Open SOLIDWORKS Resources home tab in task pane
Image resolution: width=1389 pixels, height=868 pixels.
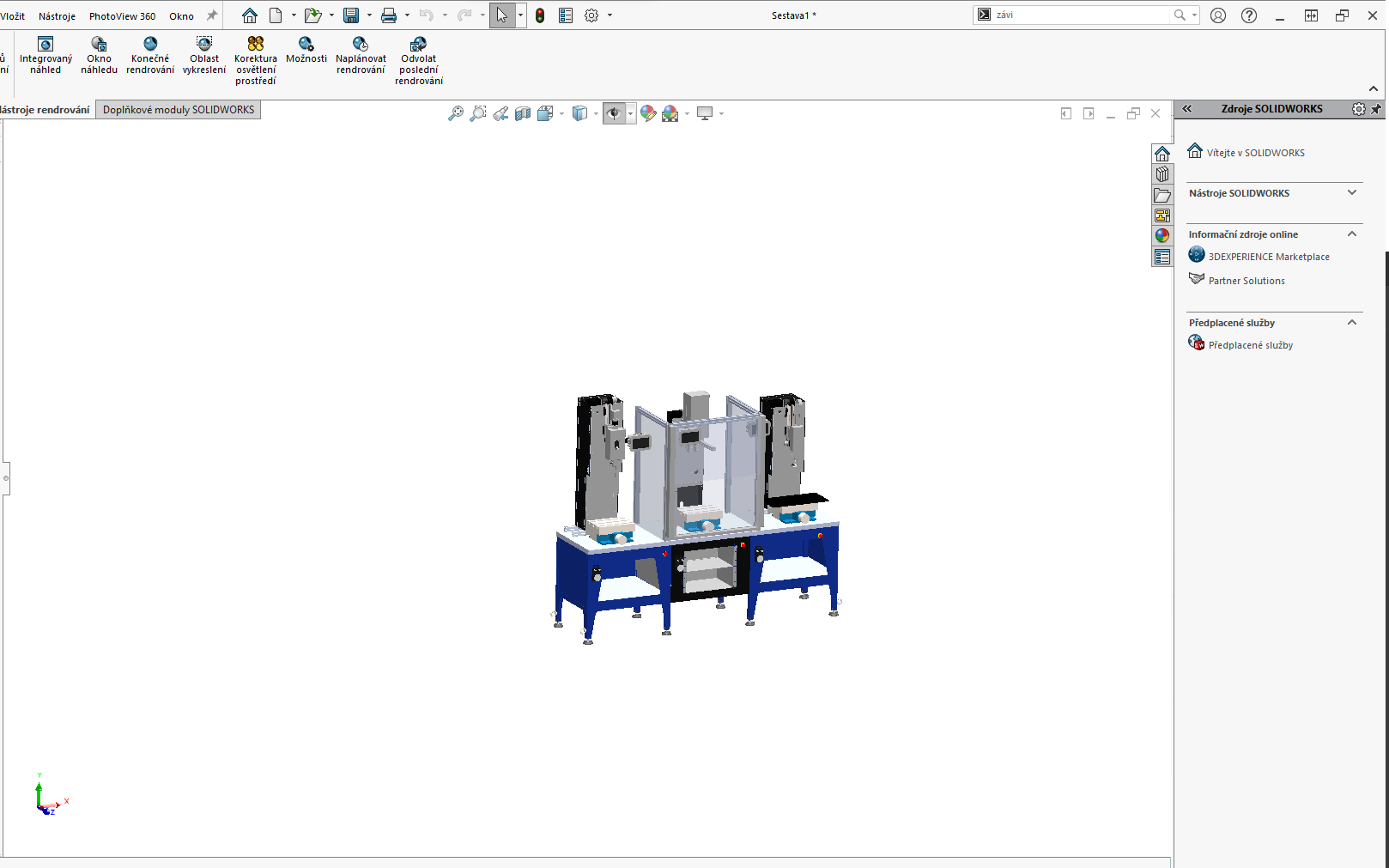tap(1162, 154)
